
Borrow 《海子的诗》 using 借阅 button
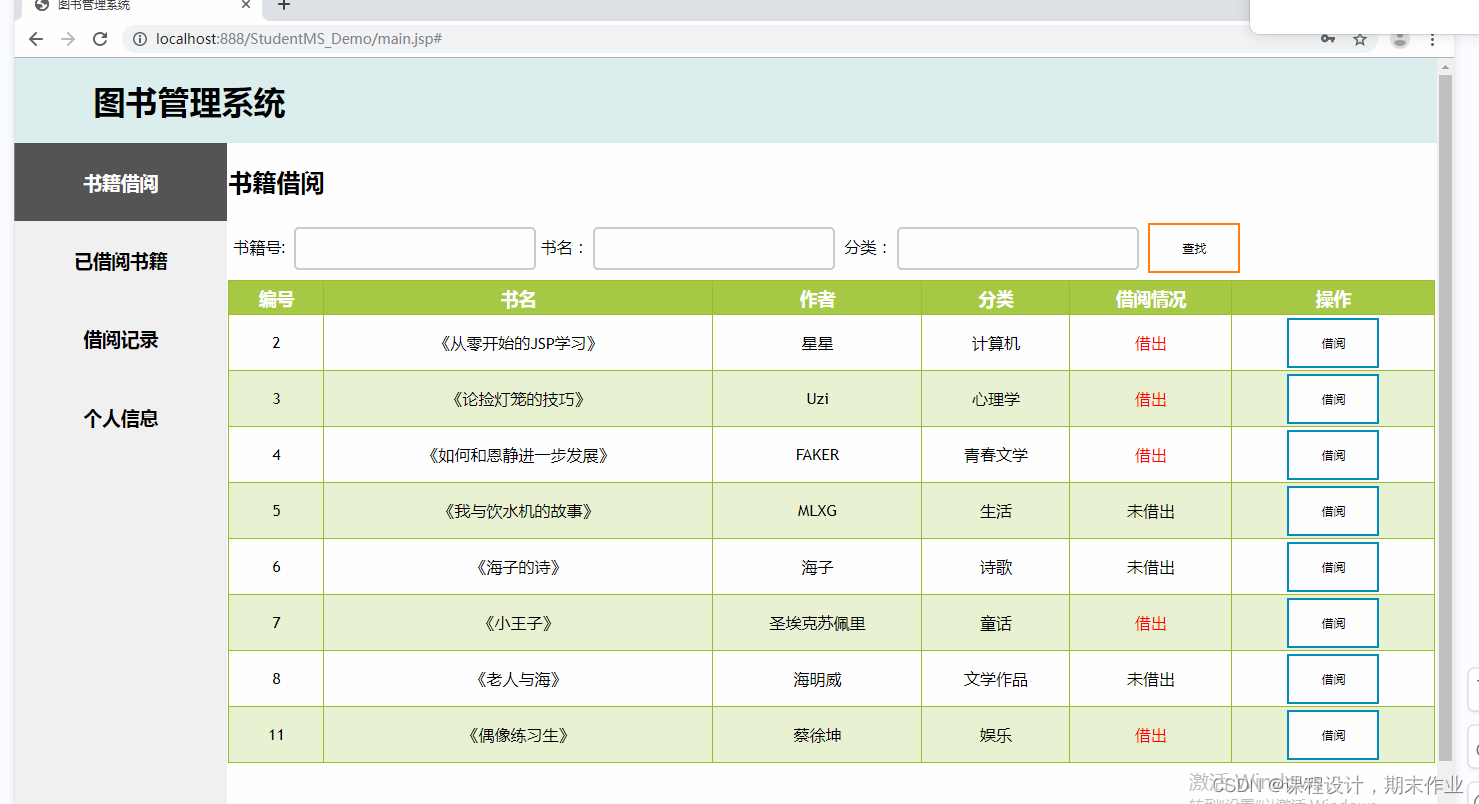pyautogui.click(x=1333, y=567)
